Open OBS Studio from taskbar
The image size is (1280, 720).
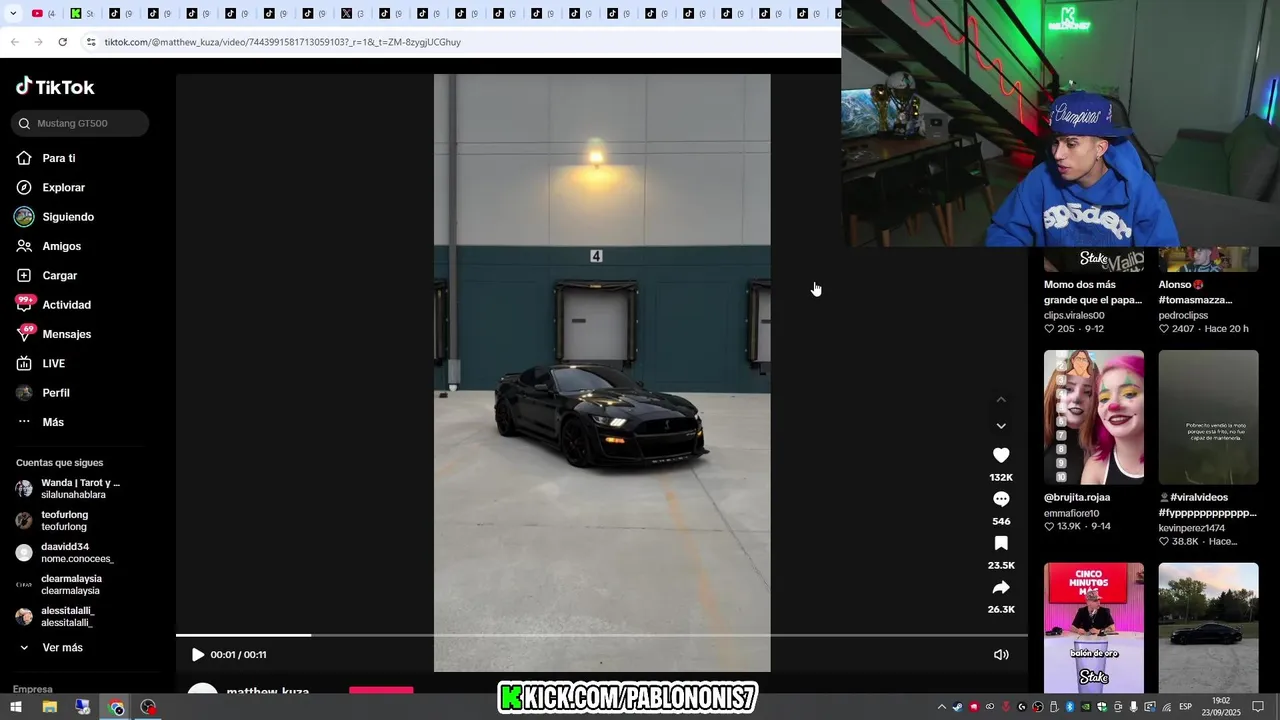pos(149,707)
